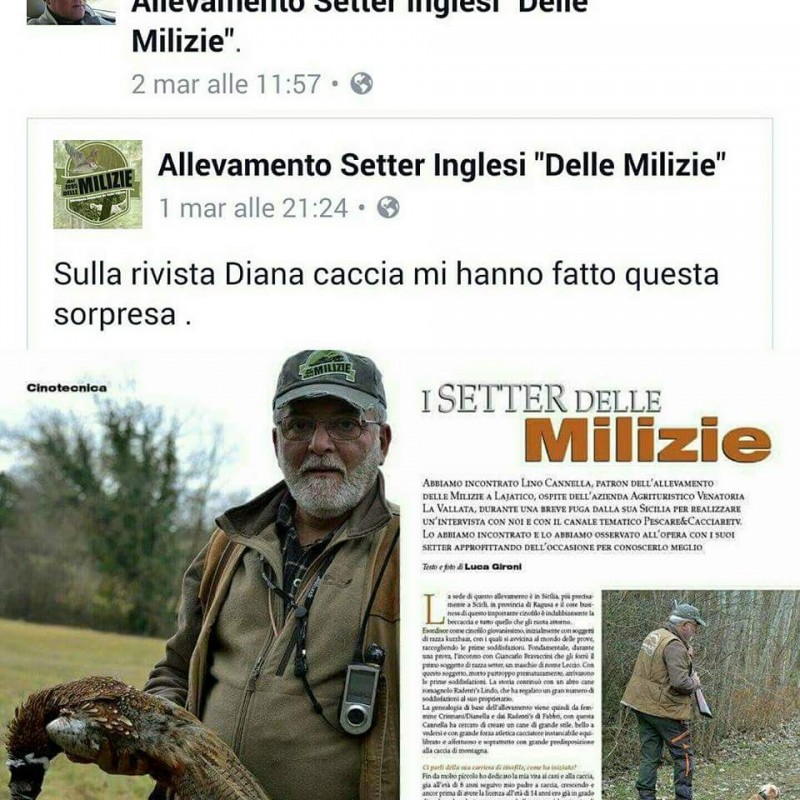This screenshot has width=800, height=800.
Task: Open the sharer's profile photo at top
Action: coord(71,12)
